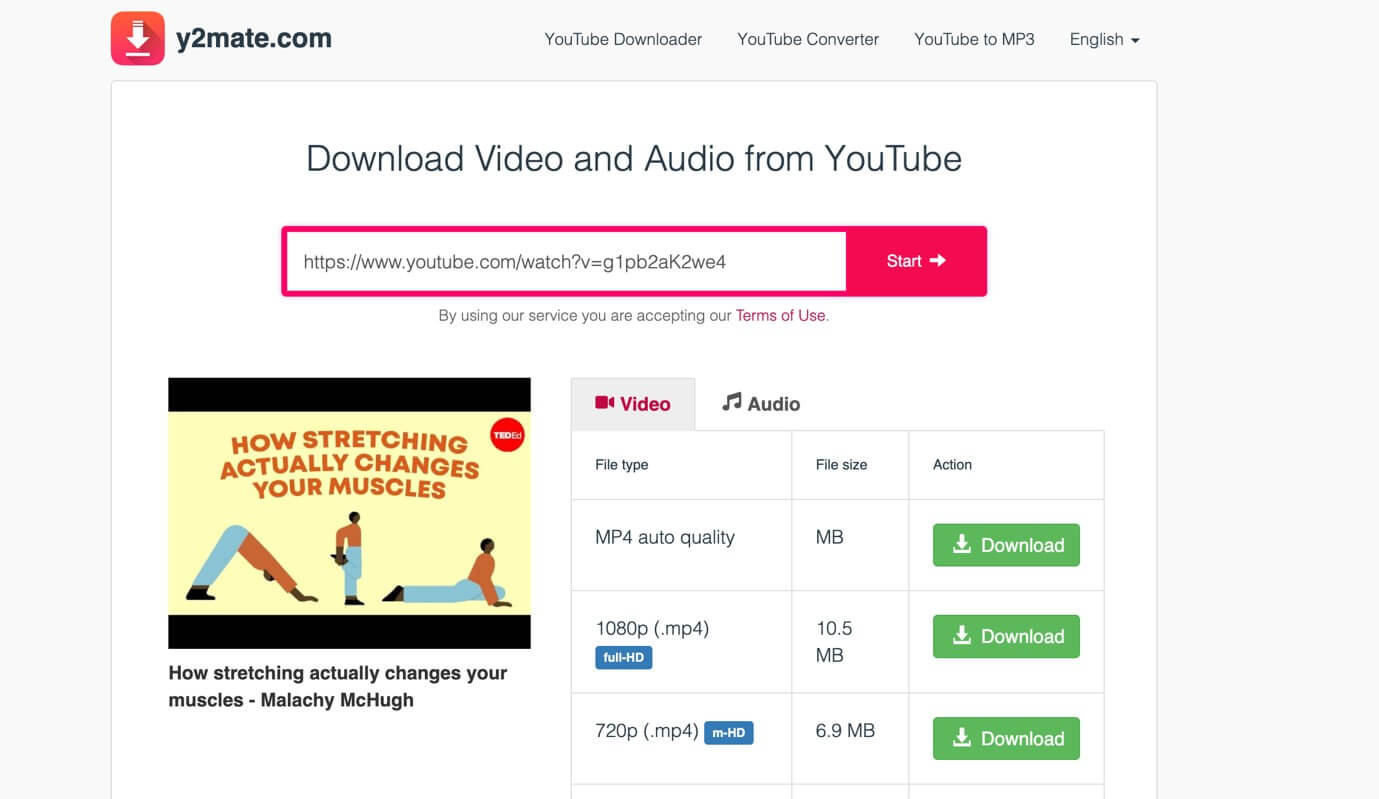Click the '720p (.mp4)' label
Image resolution: width=1379 pixels, height=799 pixels.
646,731
